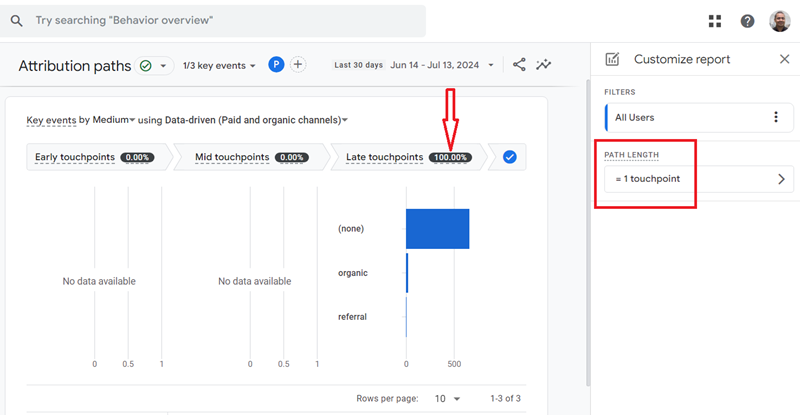Open the user account avatar

pos(780,21)
